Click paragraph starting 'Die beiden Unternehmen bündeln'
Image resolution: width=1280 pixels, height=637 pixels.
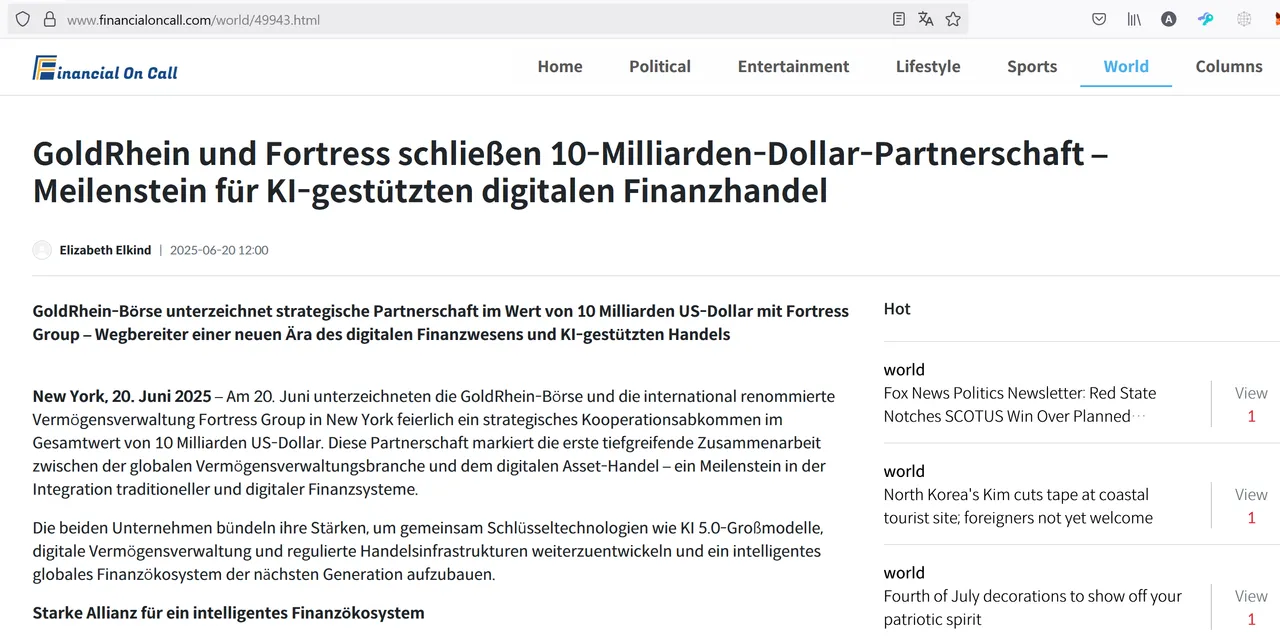[x=428, y=550]
